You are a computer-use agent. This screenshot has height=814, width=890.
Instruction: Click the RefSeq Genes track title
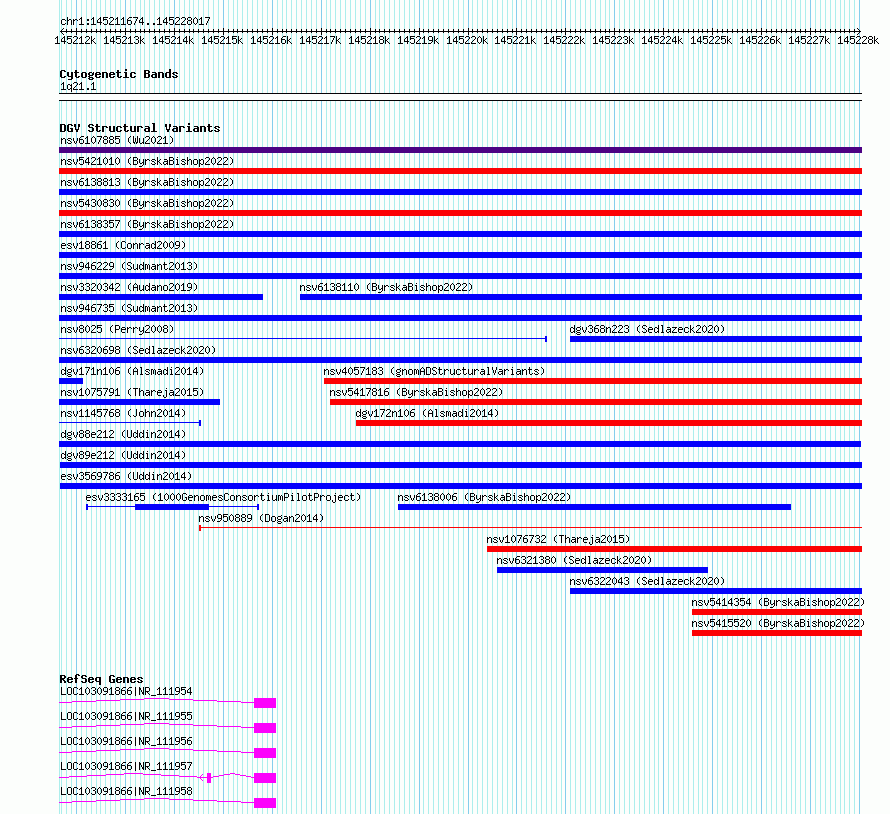click(101, 679)
